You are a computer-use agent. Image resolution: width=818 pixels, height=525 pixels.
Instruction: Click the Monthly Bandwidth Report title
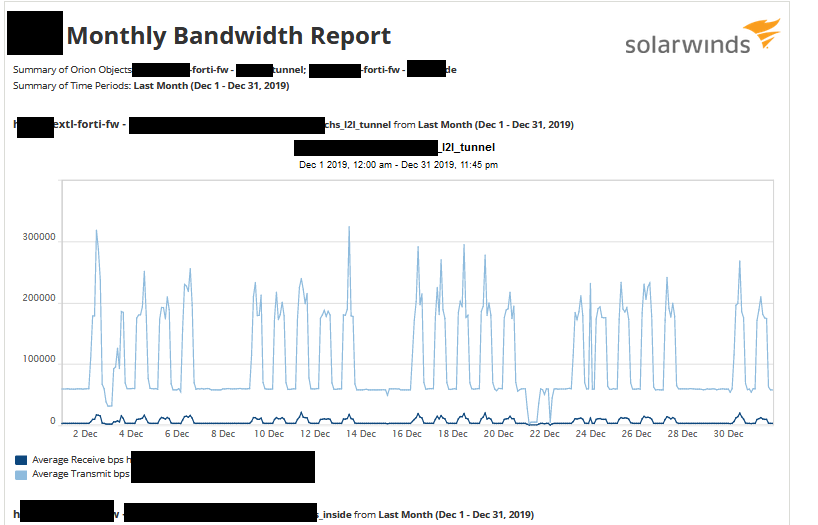228,36
